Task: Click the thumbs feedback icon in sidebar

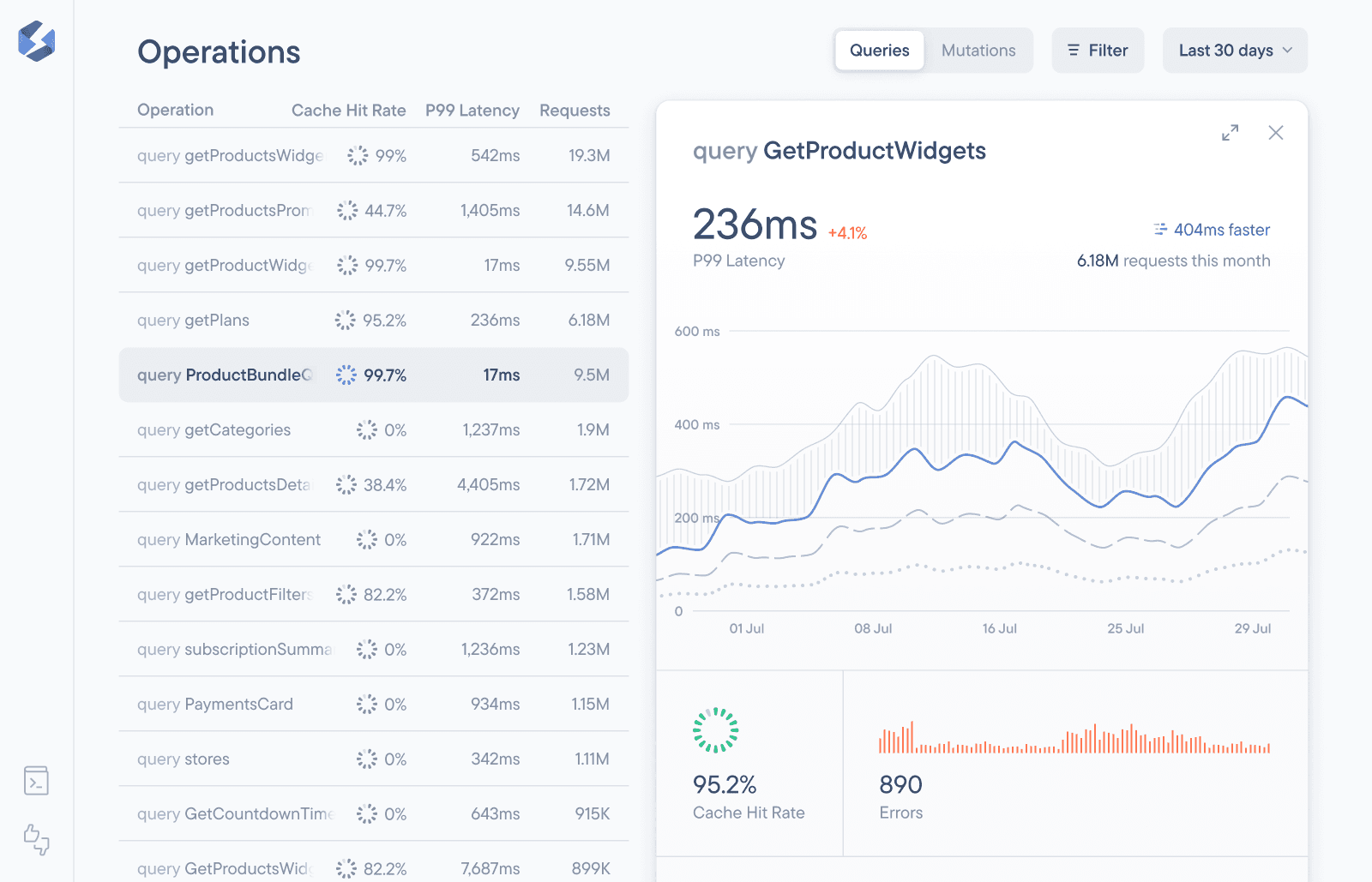Action: (x=36, y=839)
